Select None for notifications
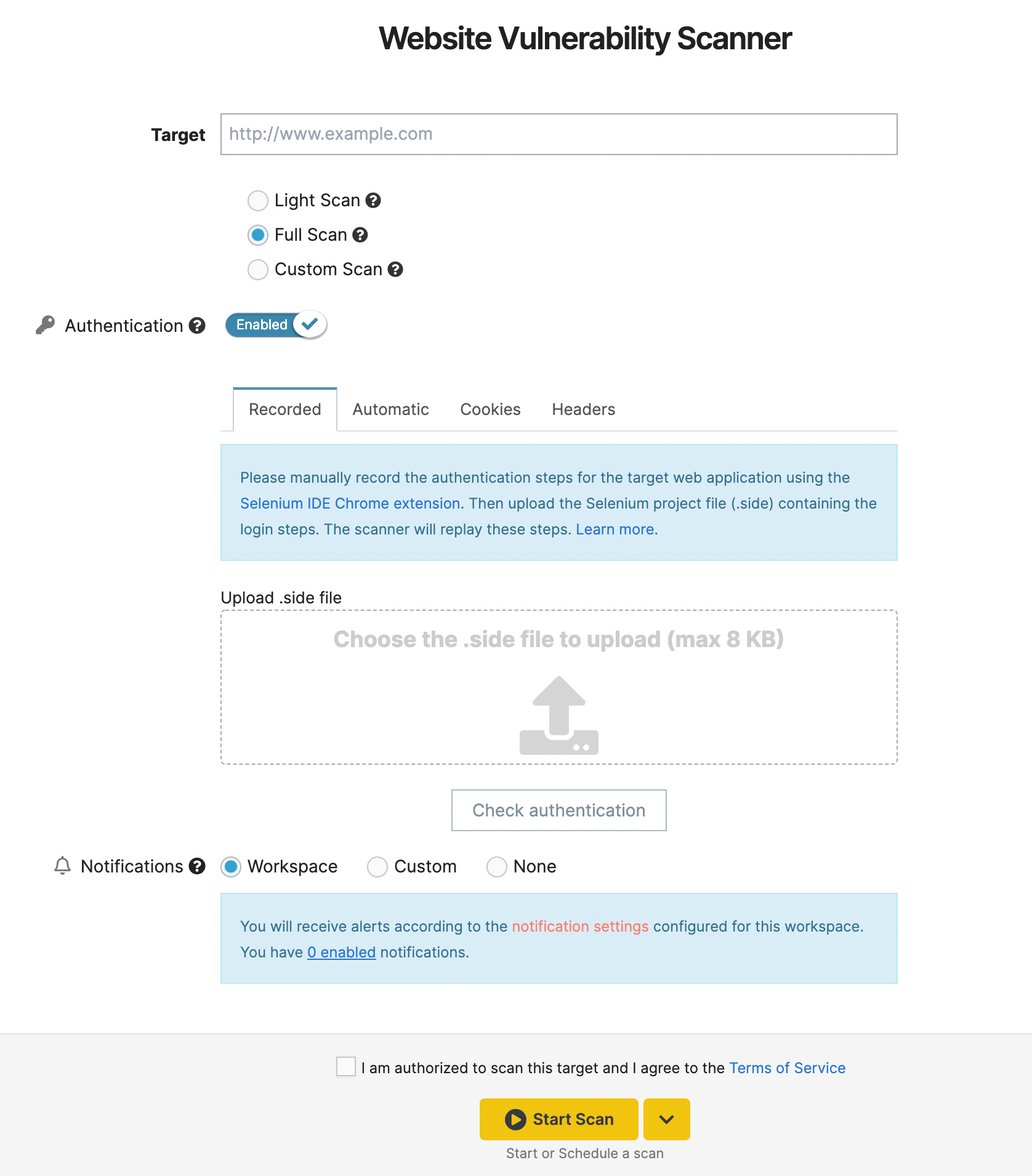1032x1176 pixels. pyautogui.click(x=497, y=866)
